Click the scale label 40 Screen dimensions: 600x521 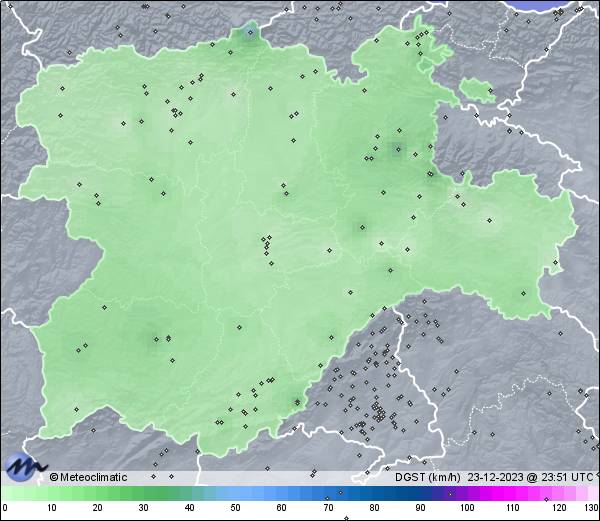(189, 508)
